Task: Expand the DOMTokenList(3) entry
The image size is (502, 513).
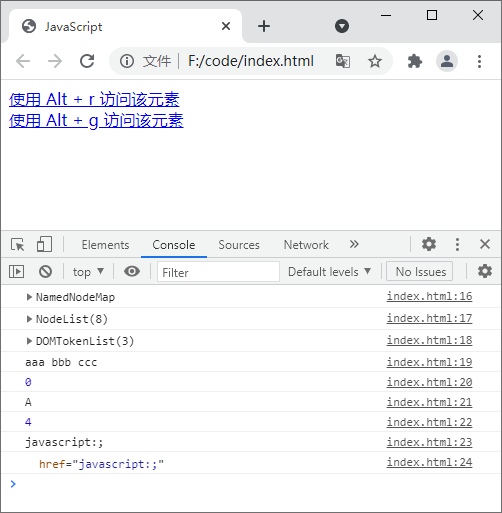Action: pyautogui.click(x=29, y=341)
